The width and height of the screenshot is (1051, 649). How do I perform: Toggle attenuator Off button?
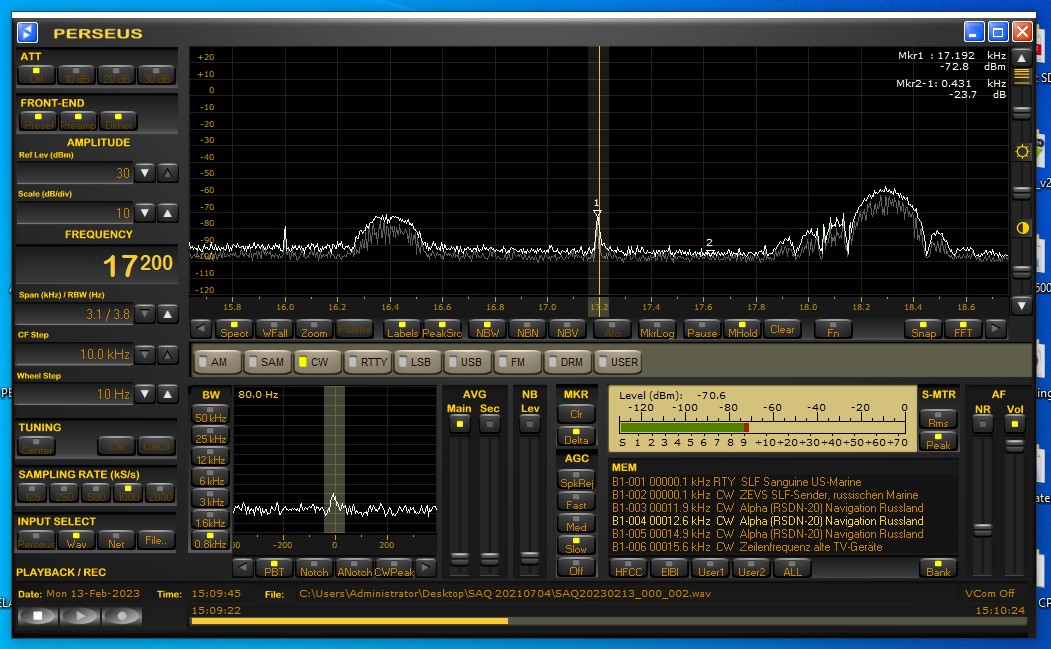(x=36, y=74)
